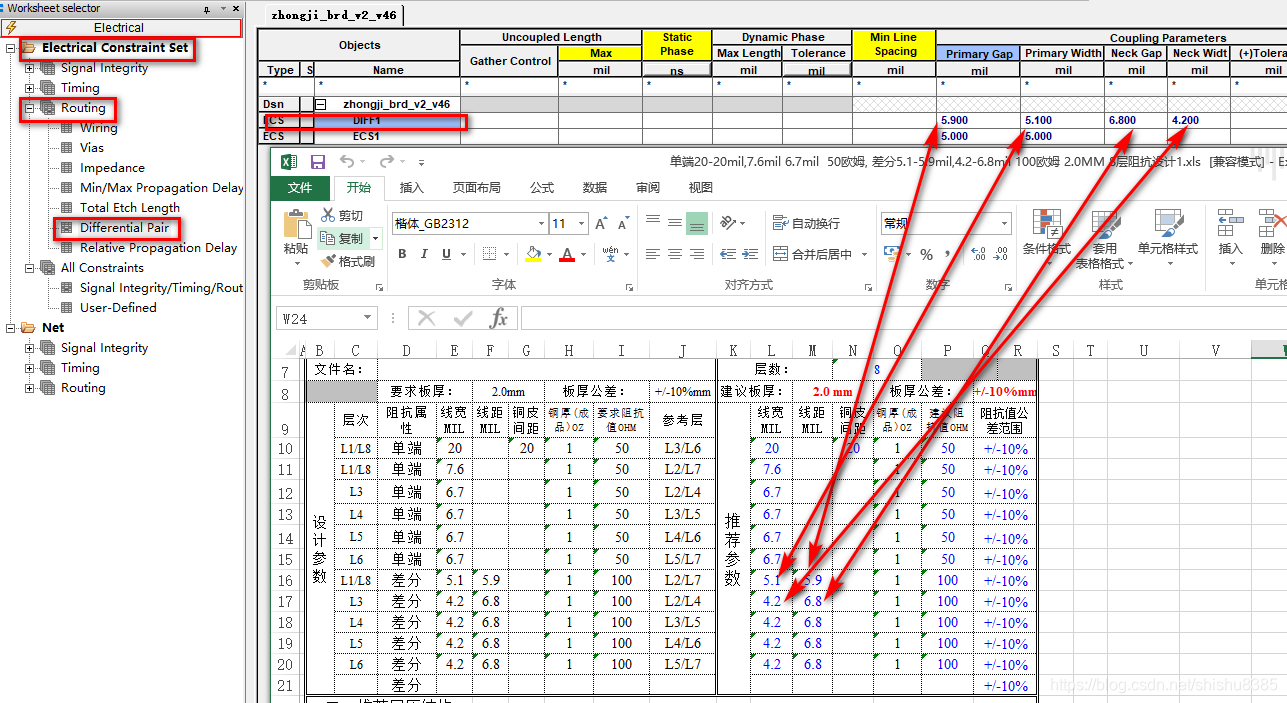Viewport: 1287px width, 703px height.
Task: Toggle middle vertical alignment button
Action: pyautogui.click(x=675, y=223)
